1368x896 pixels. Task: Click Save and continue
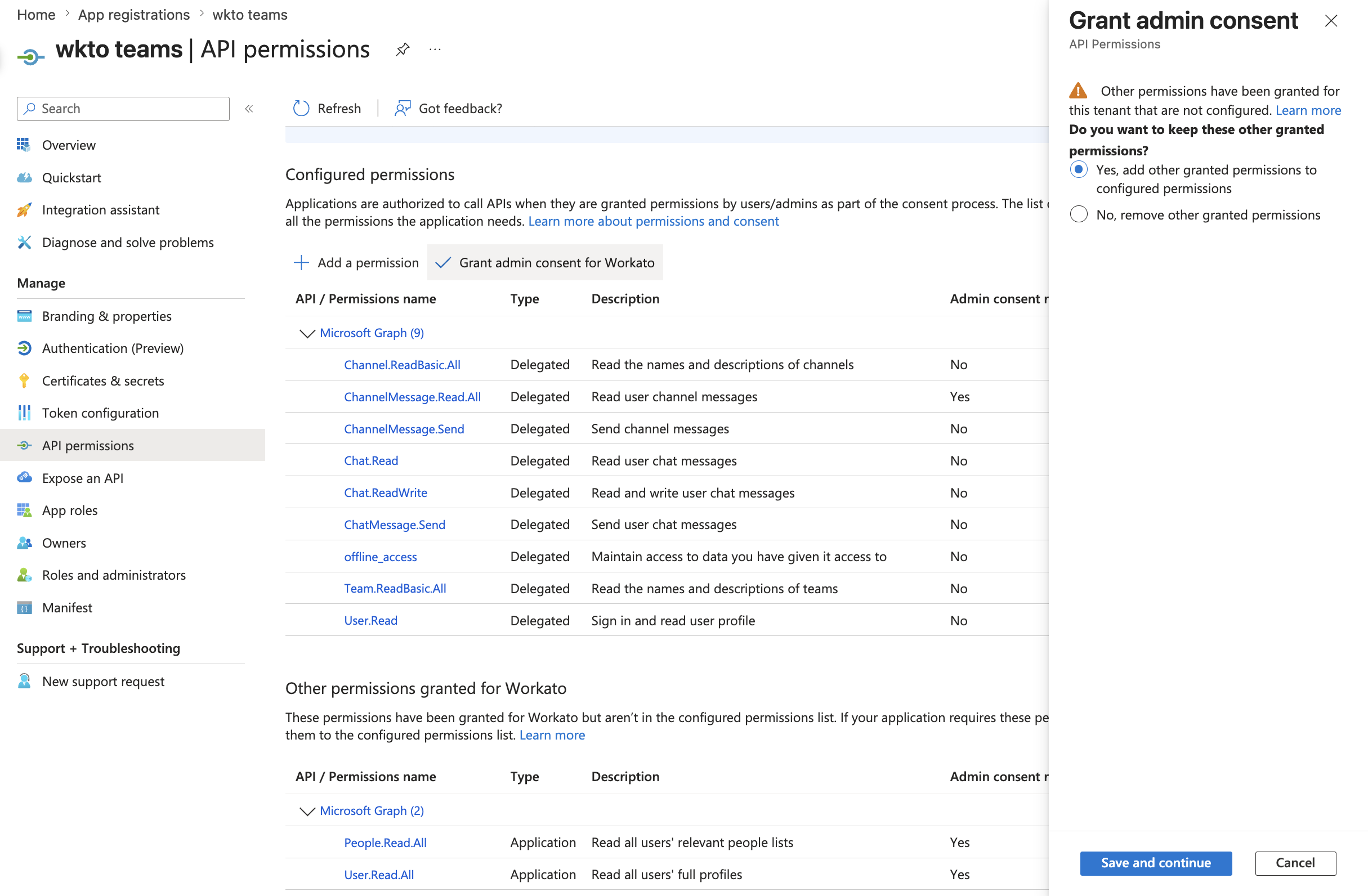(1156, 863)
